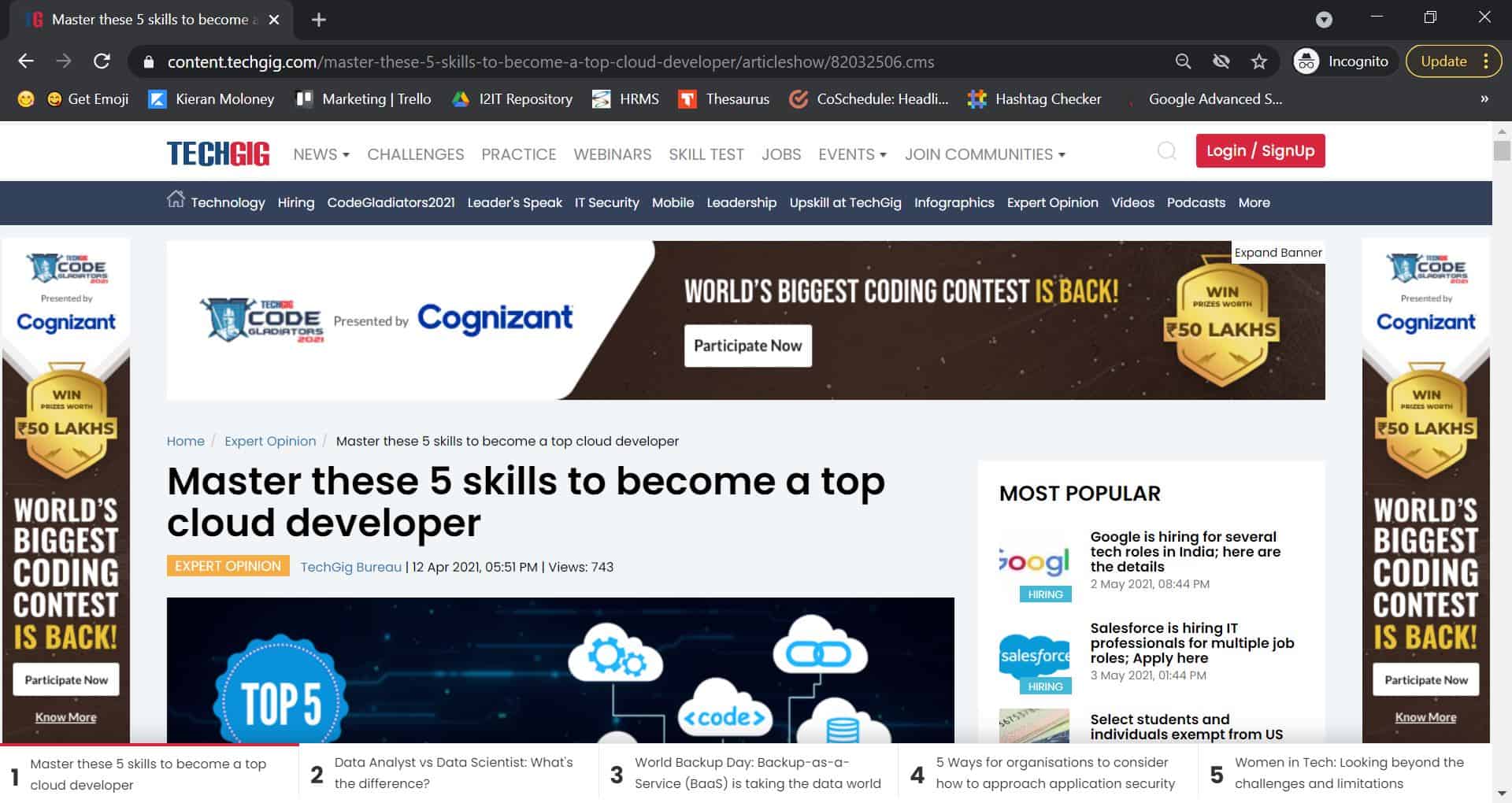1512x803 pixels.
Task: Expand the NEWS dropdown menu
Action: click(x=320, y=154)
